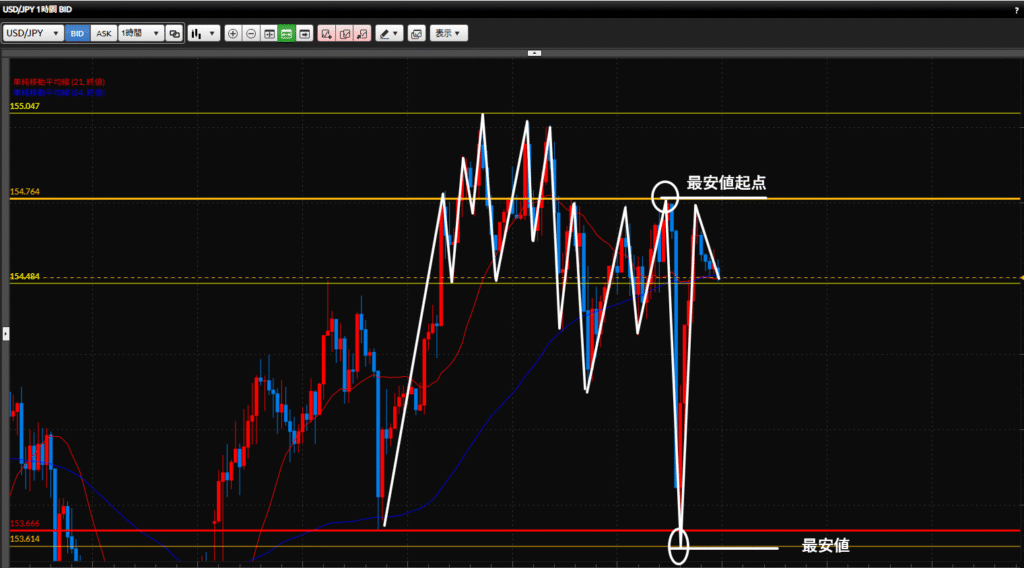
Task: Click the chart width toggle left of zoom-out-all
Action: pos(269,33)
